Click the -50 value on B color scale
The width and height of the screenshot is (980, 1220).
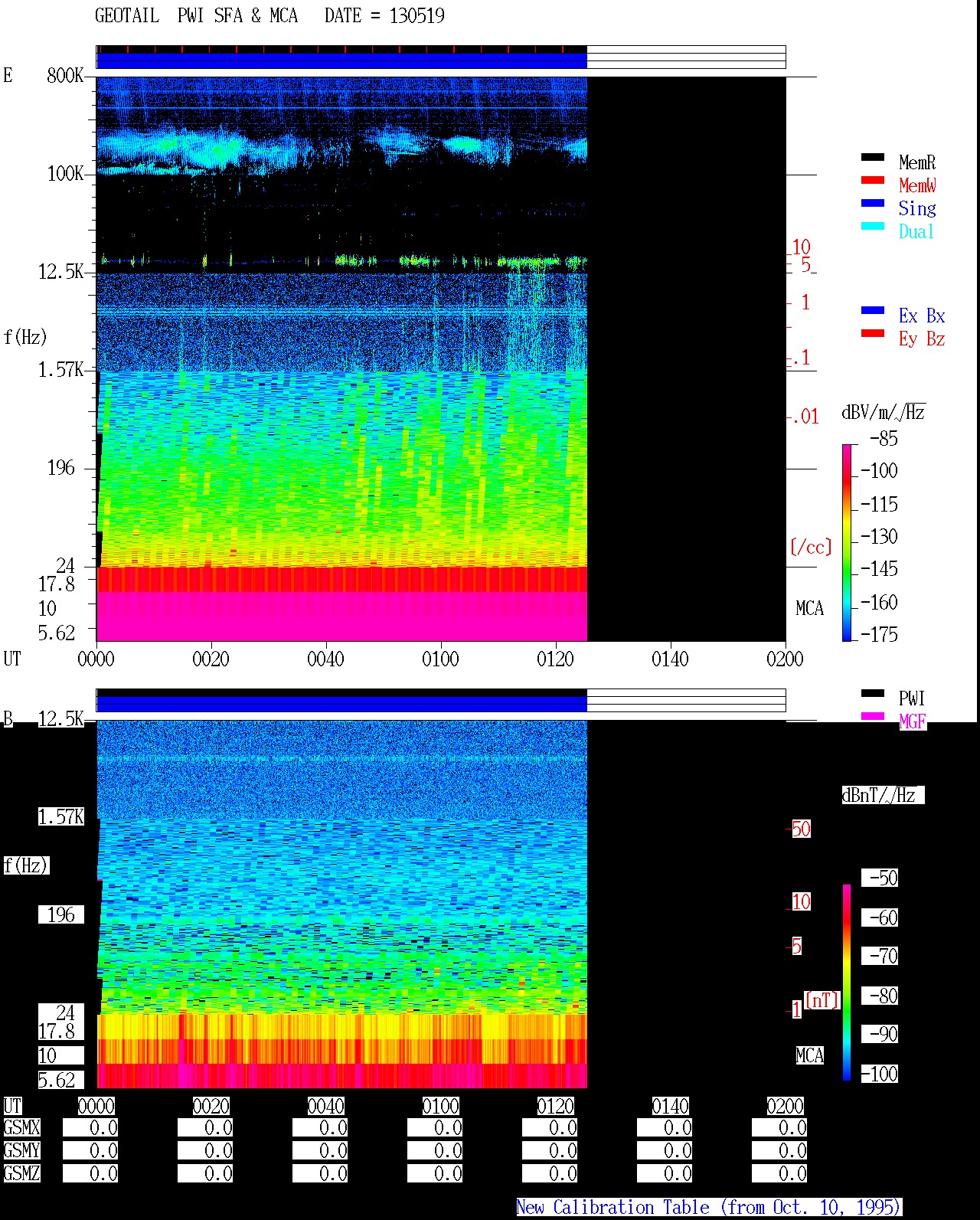(880, 878)
